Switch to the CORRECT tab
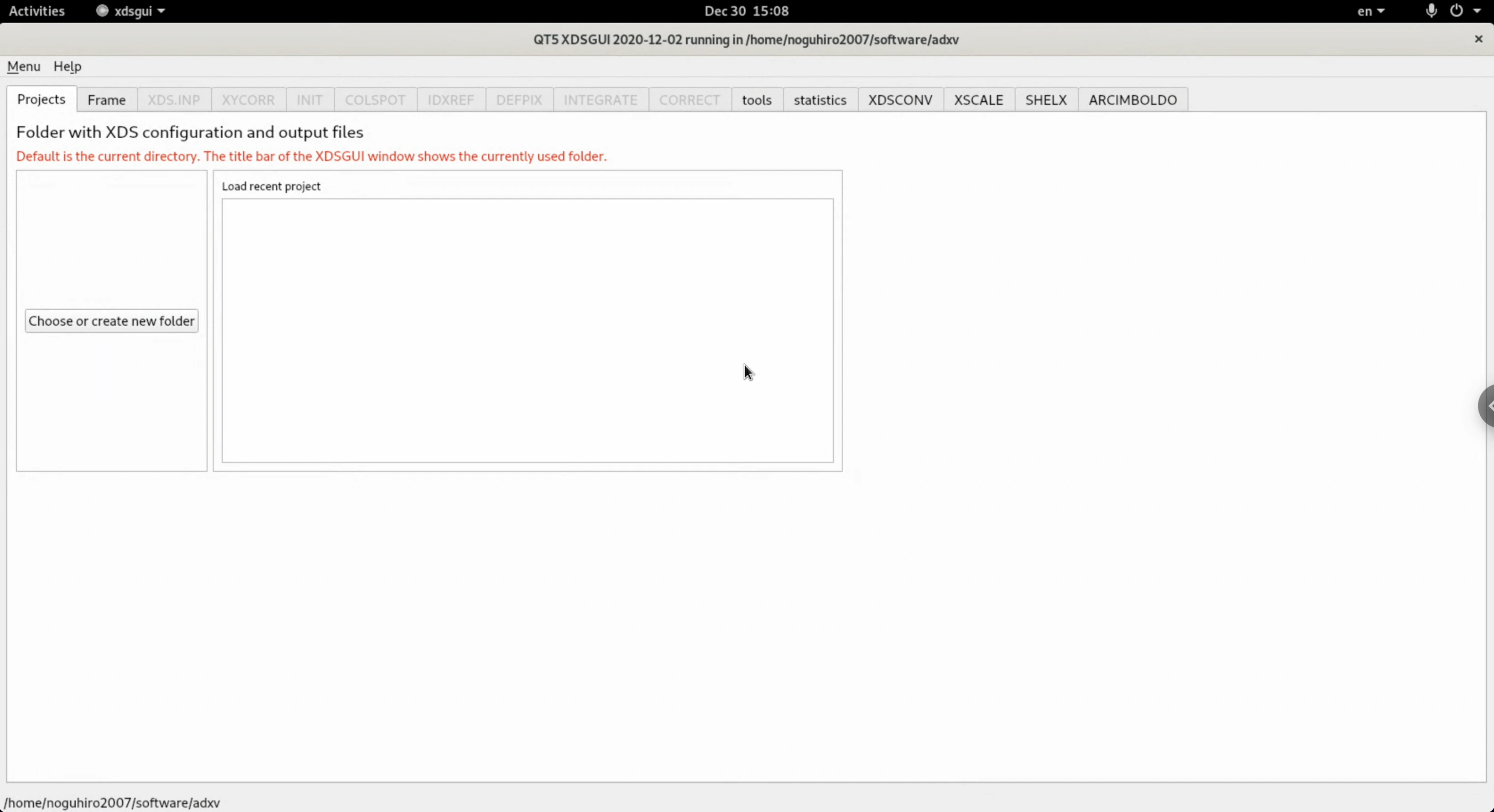The image size is (1494, 812). (x=690, y=100)
